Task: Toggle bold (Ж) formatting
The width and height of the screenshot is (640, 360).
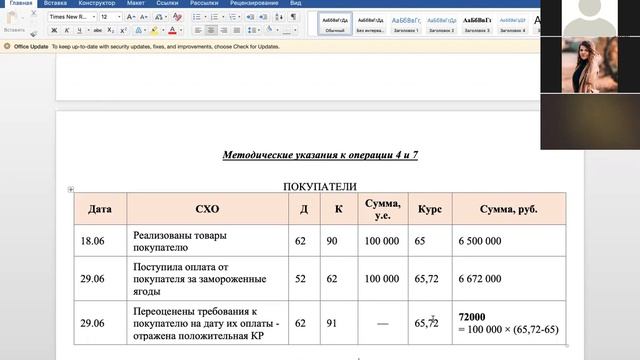Action: click(x=54, y=30)
